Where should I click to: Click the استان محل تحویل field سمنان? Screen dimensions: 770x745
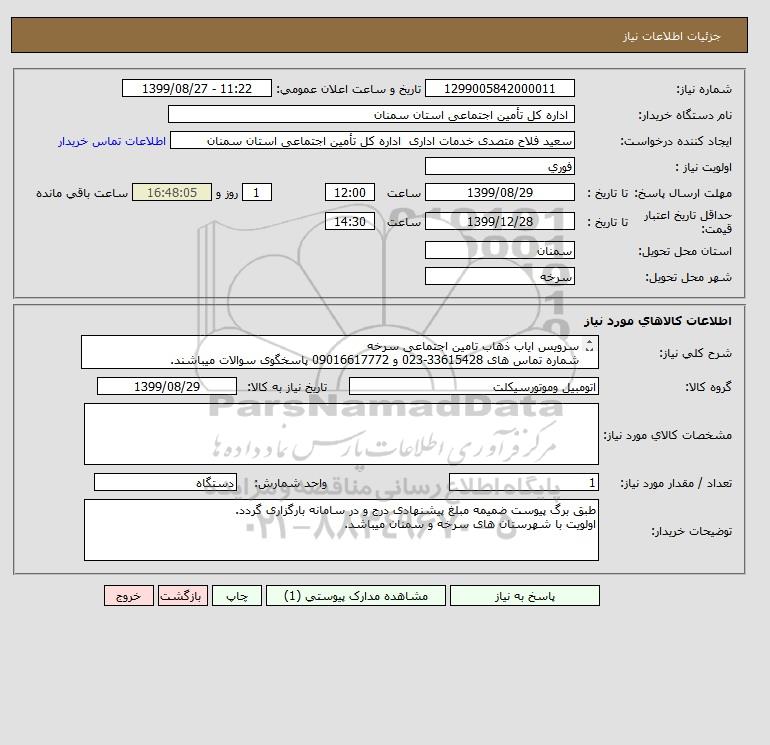pyautogui.click(x=499, y=250)
